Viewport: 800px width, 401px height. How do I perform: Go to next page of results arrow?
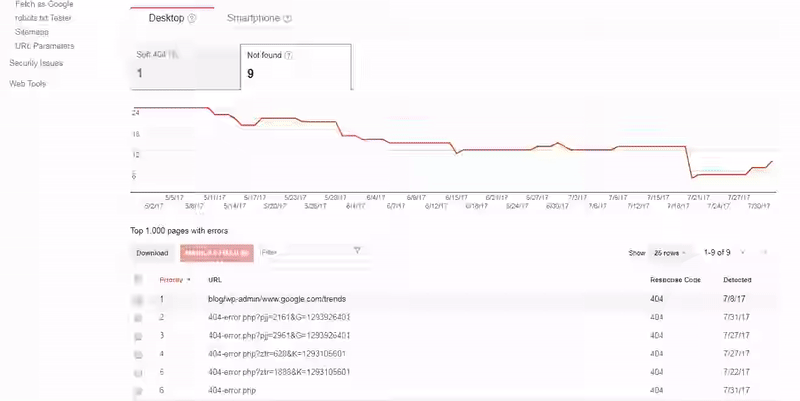tap(765, 253)
